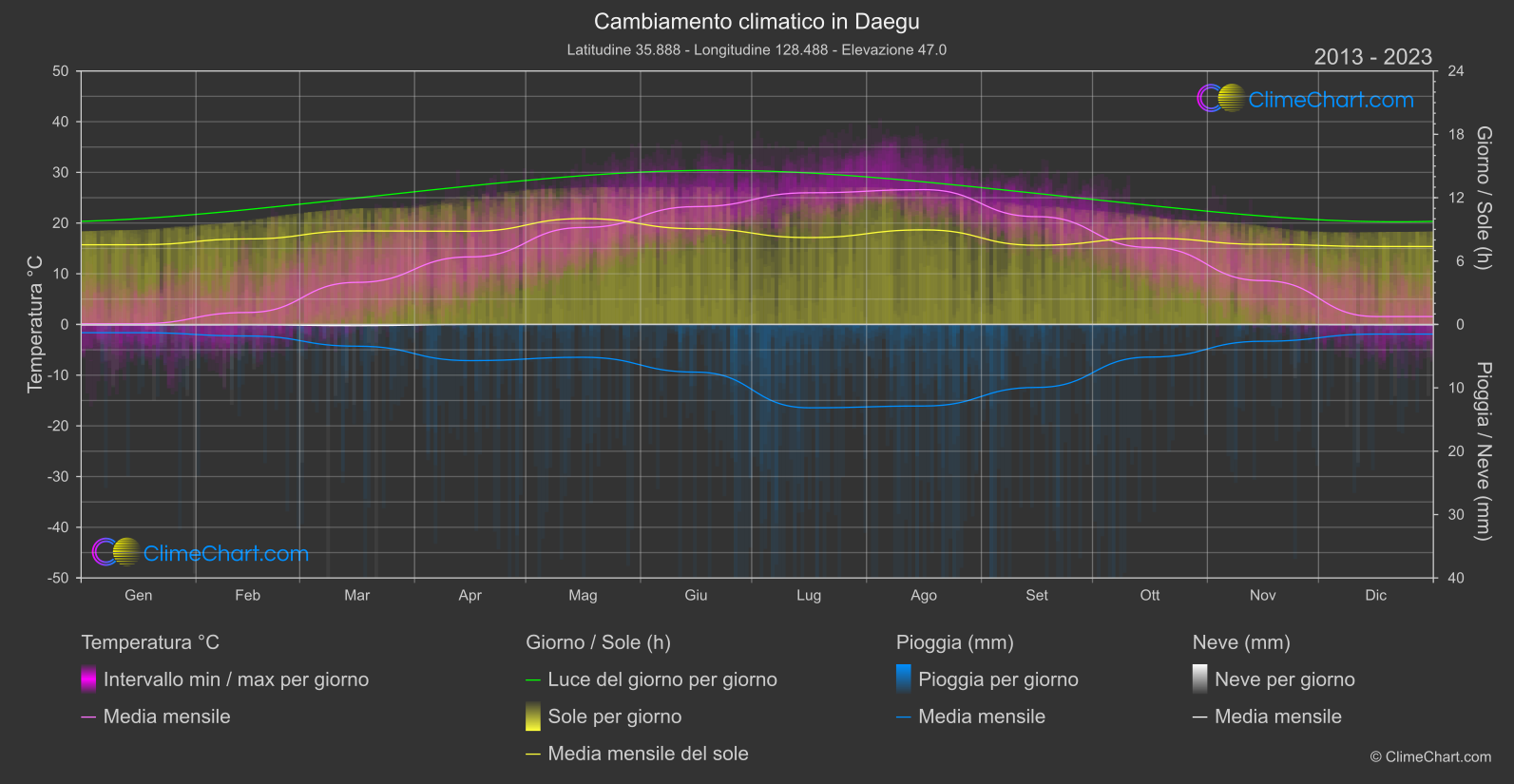This screenshot has height=784, width=1514.
Task: Open ClimeChart.com link at bottom left of chart
Action: point(226,554)
